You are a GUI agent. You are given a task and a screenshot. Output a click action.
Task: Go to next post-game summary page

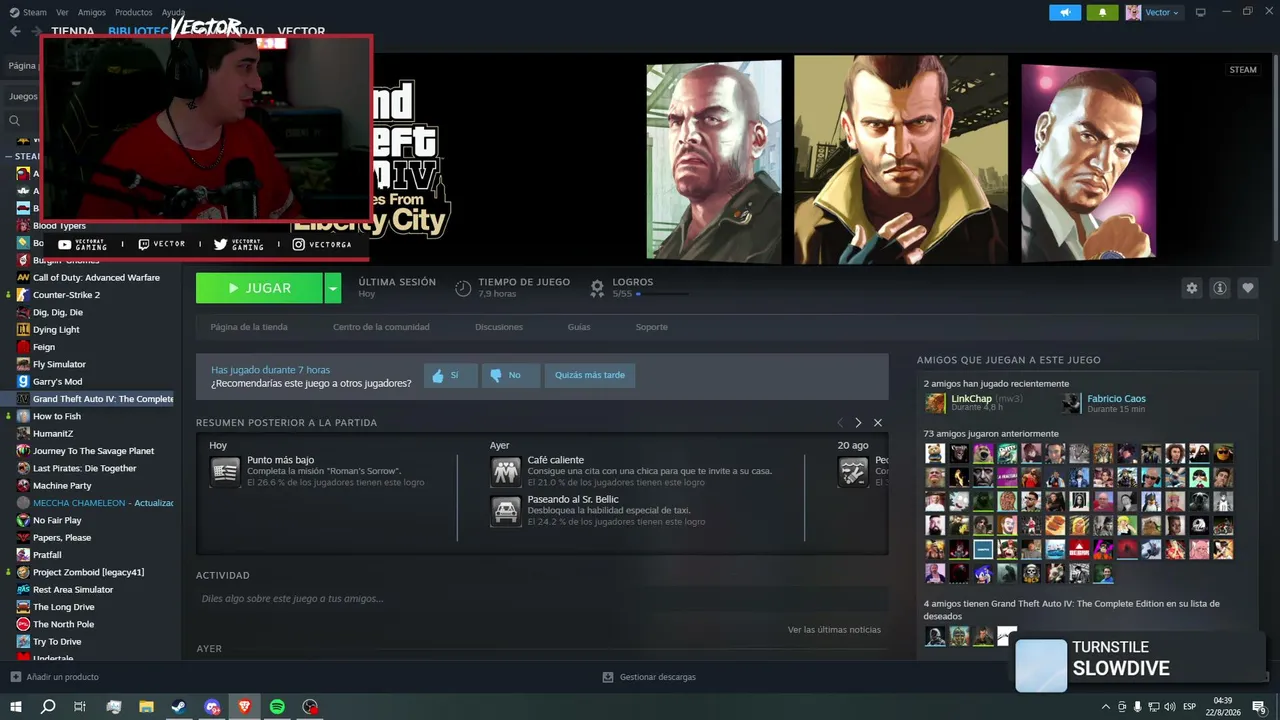pos(858,423)
